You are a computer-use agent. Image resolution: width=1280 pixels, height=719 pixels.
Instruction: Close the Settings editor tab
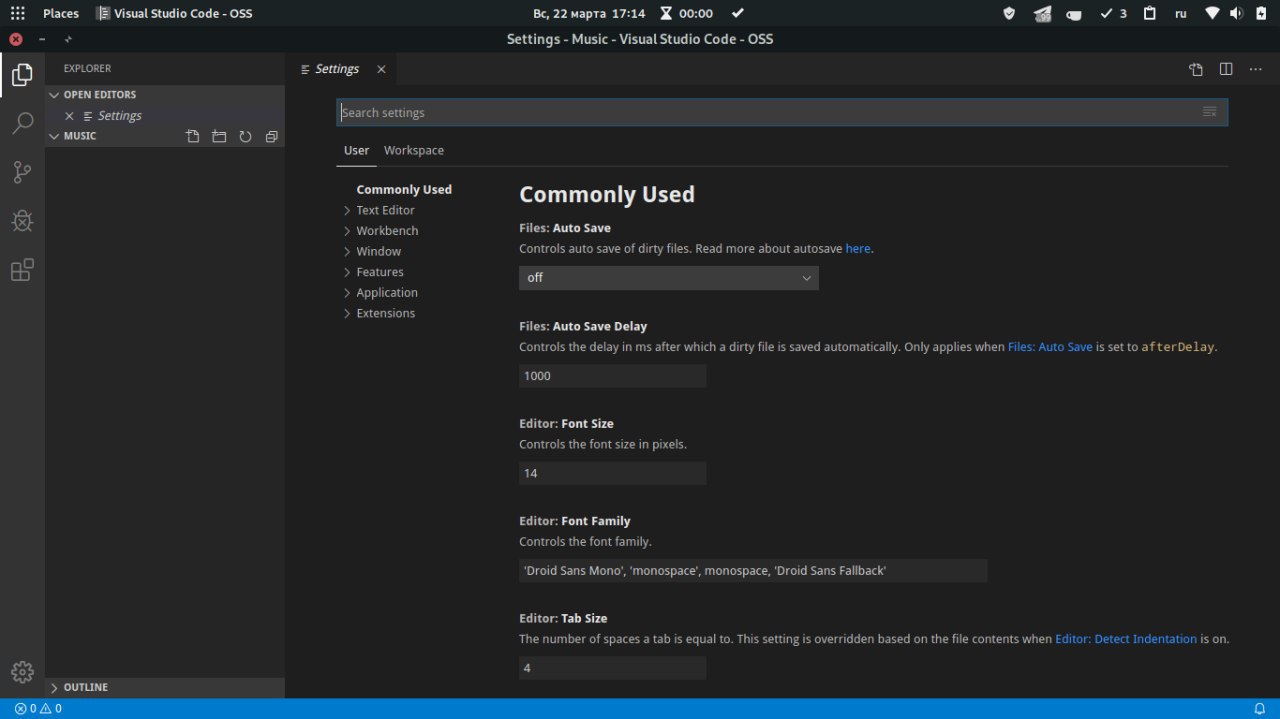(x=381, y=69)
